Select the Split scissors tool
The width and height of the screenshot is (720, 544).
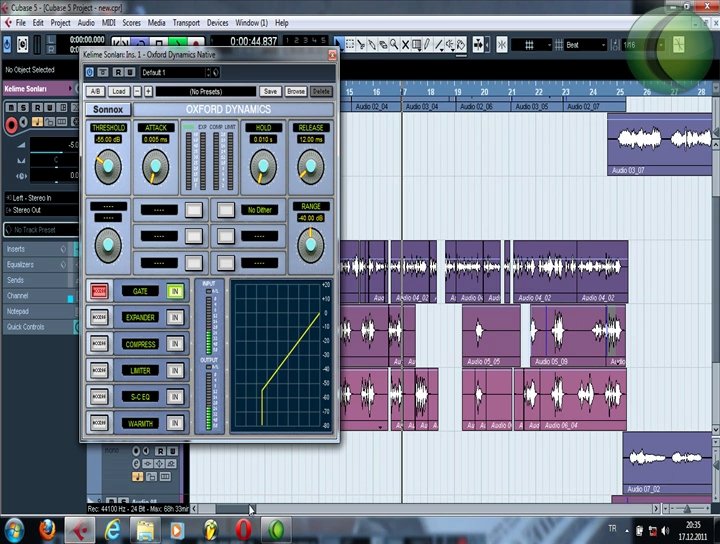[361, 45]
